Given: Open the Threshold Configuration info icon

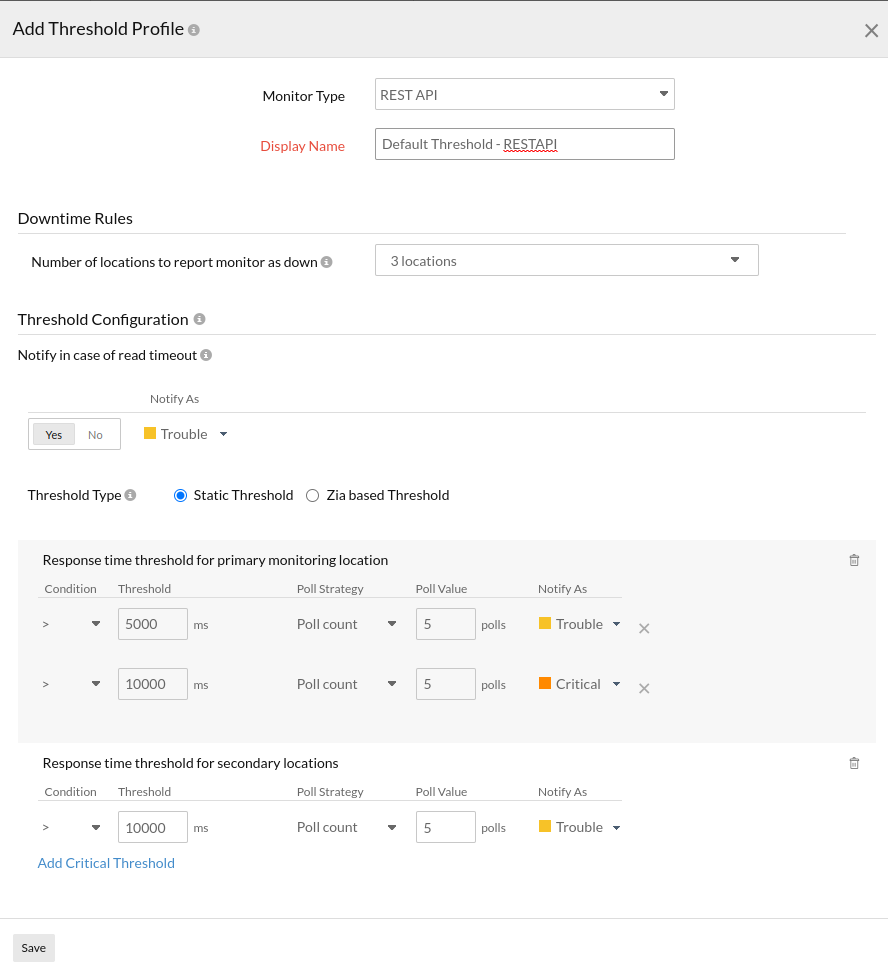Looking at the screenshot, I should click(200, 319).
